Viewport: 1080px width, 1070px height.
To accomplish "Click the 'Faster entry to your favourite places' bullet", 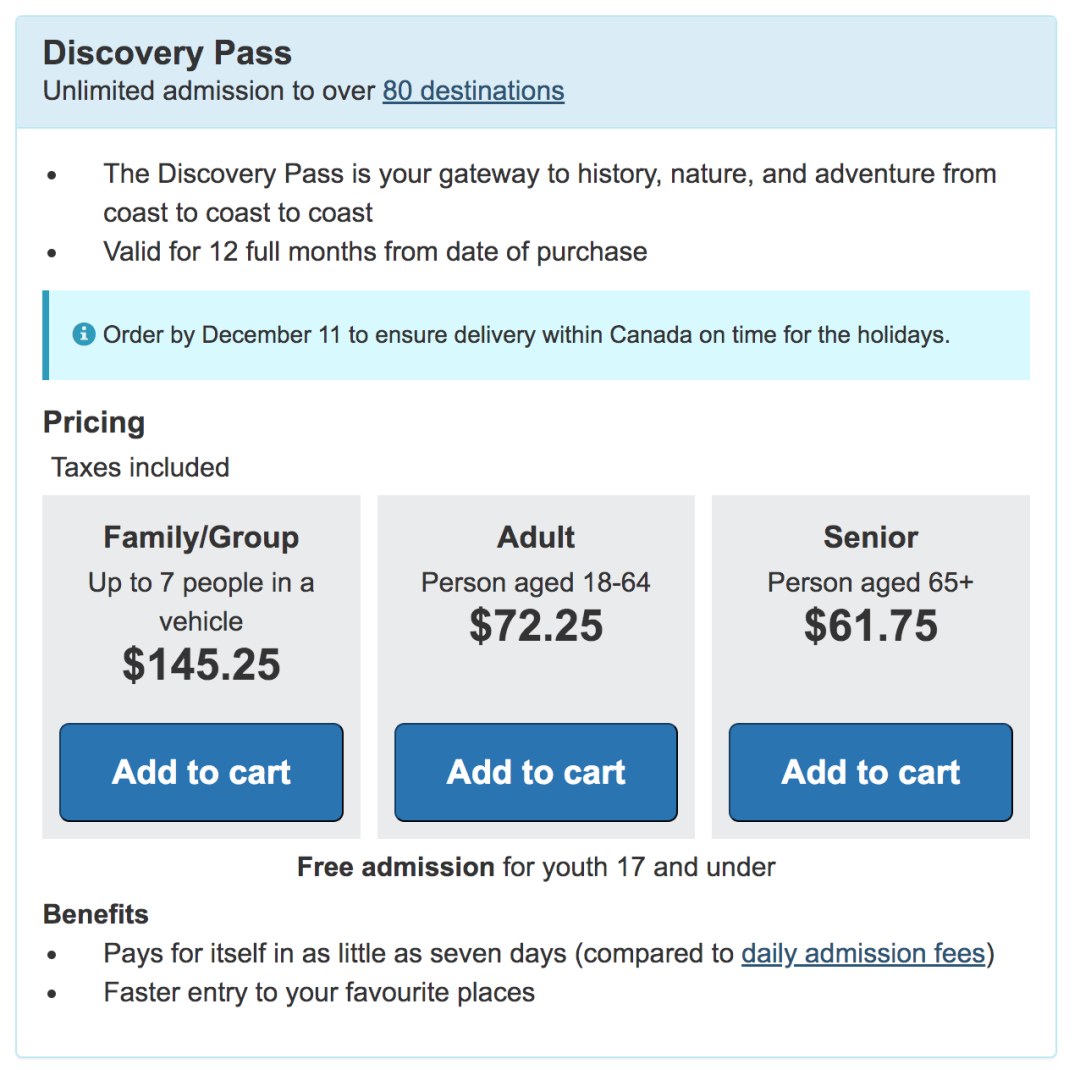I will click(319, 992).
